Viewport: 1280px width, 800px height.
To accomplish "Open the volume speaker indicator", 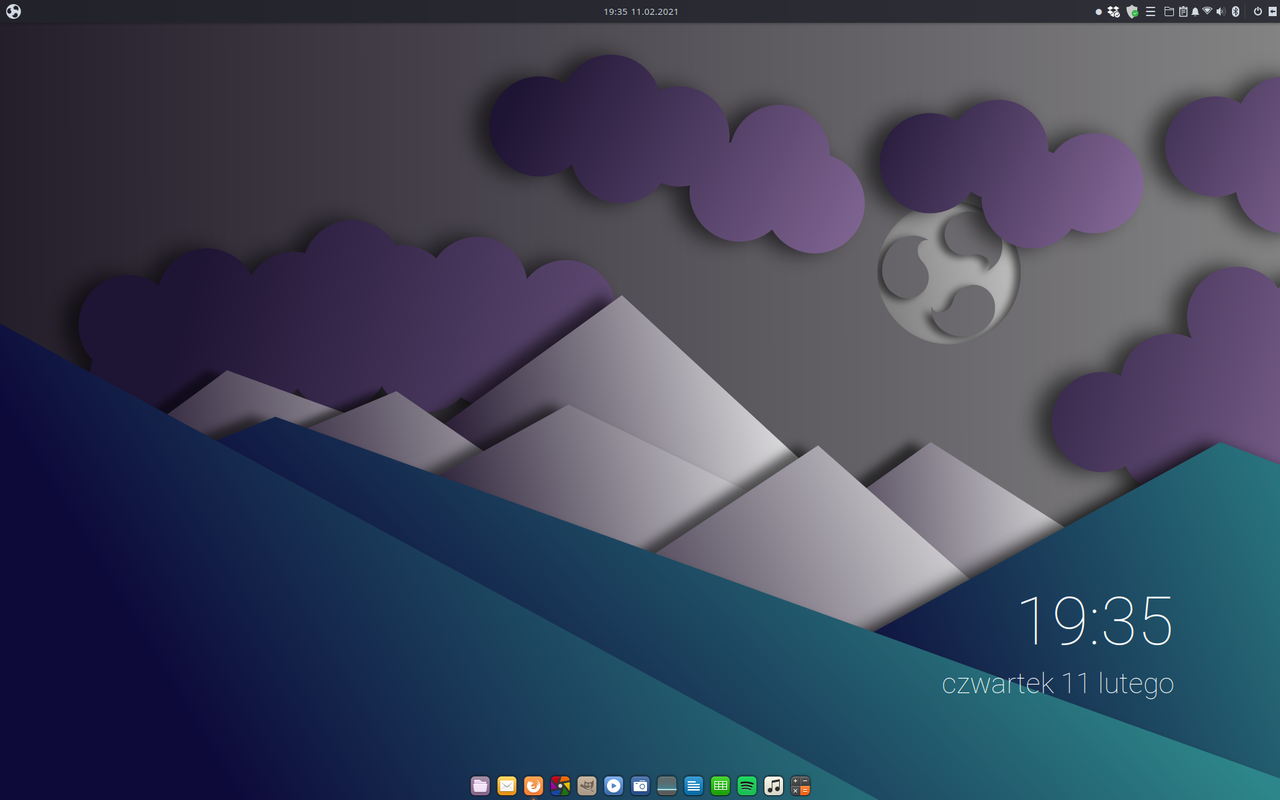I will coord(1220,12).
